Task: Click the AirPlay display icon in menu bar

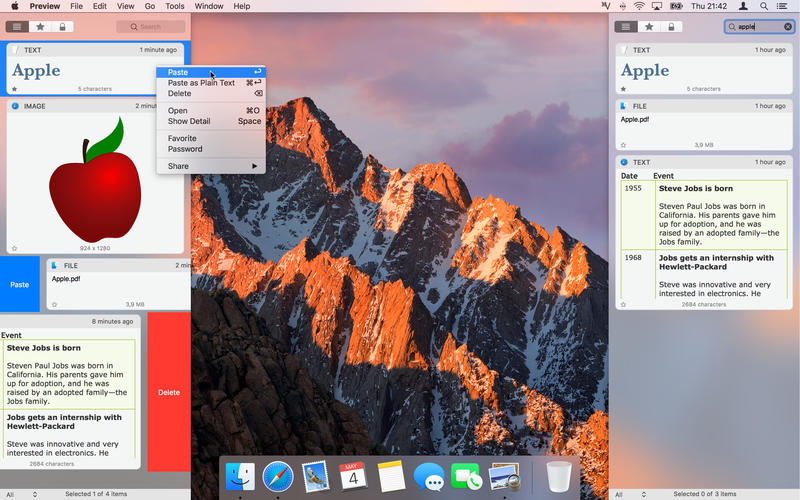Action: (x=657, y=6)
